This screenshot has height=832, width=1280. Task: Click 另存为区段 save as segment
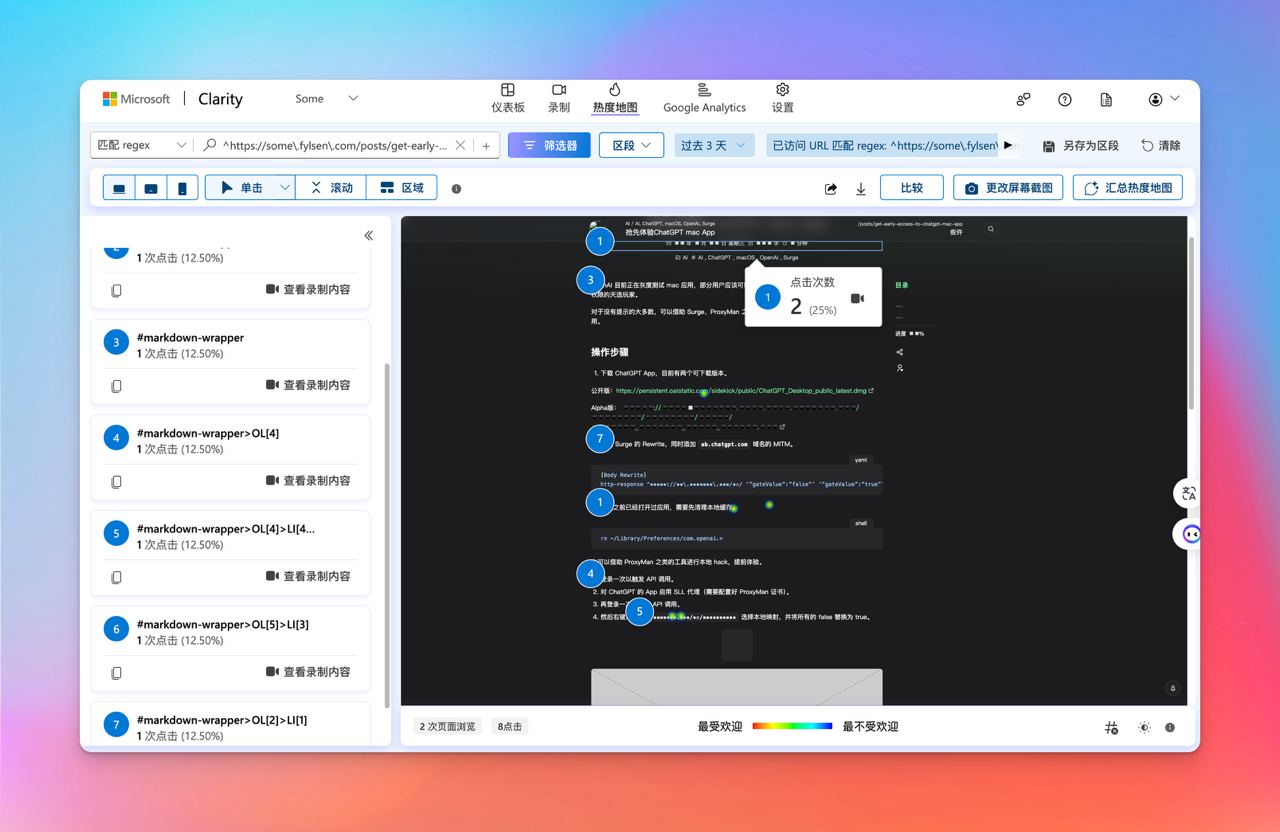coord(1080,145)
